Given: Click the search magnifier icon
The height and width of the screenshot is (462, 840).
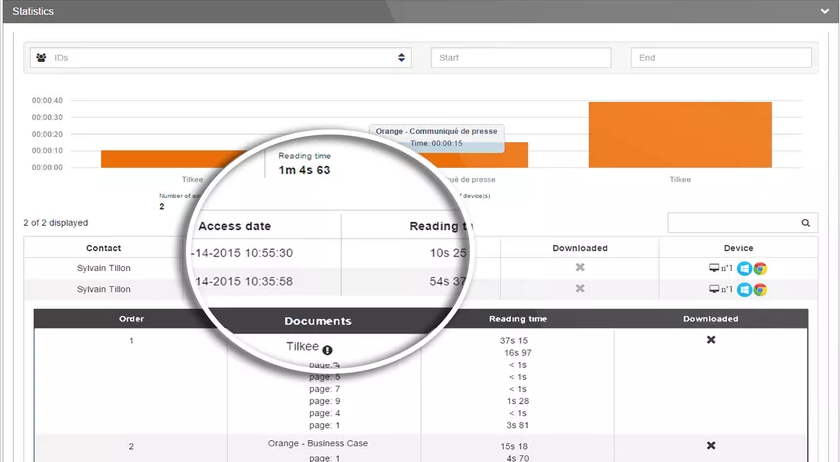Looking at the screenshot, I should pos(806,223).
